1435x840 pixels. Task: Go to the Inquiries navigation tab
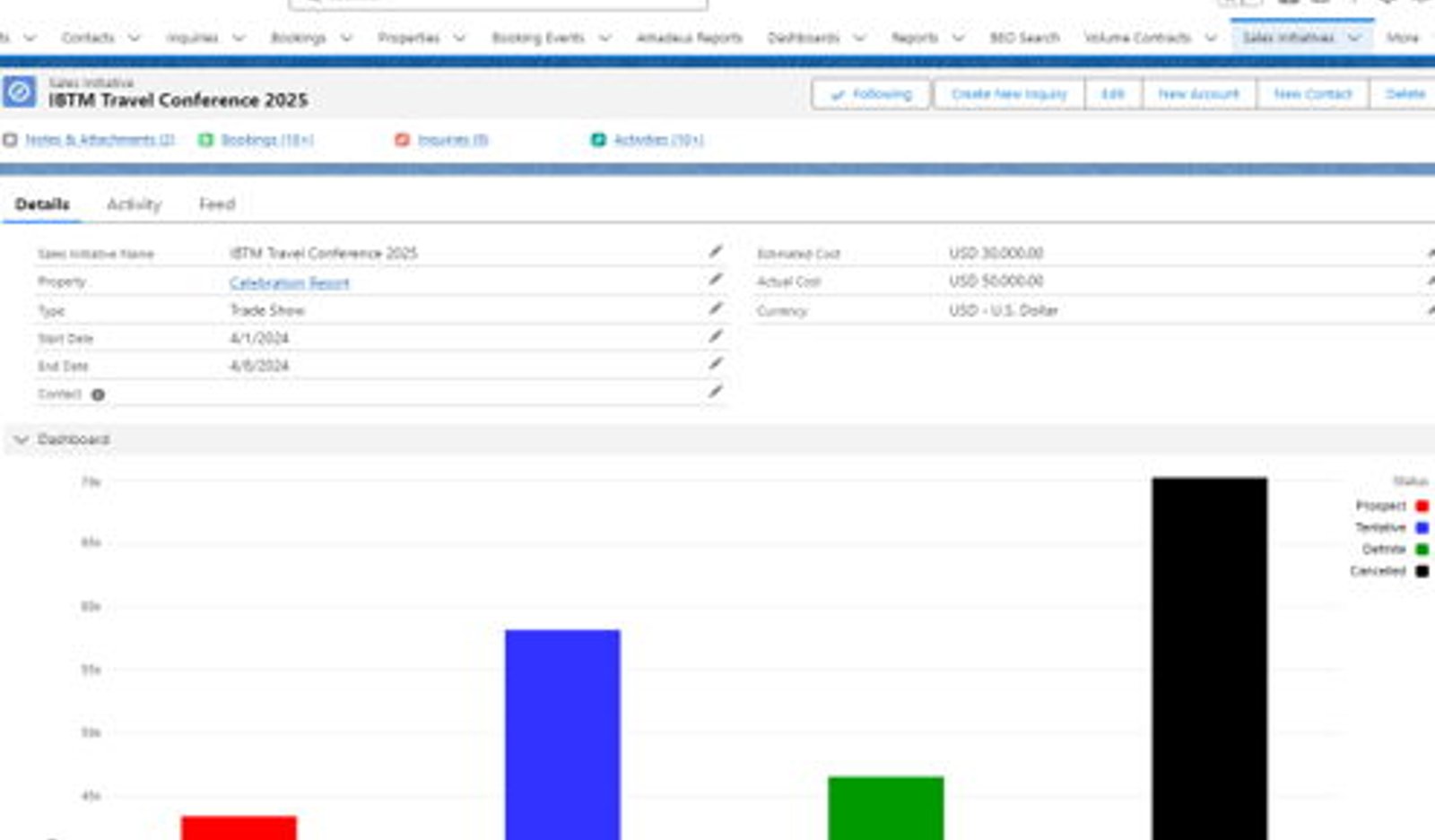192,38
